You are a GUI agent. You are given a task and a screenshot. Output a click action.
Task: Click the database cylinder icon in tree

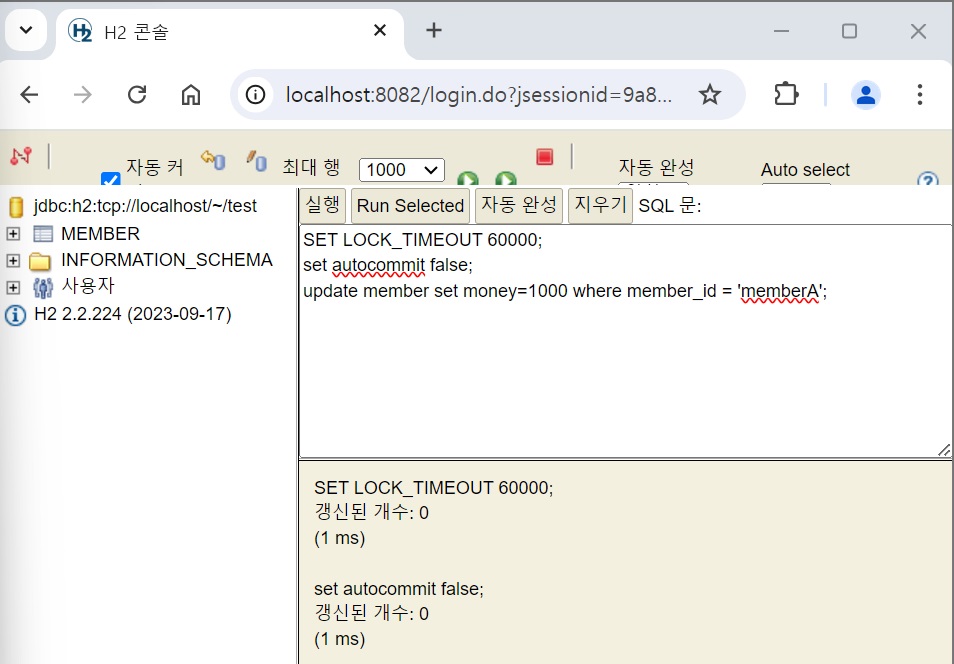16,207
